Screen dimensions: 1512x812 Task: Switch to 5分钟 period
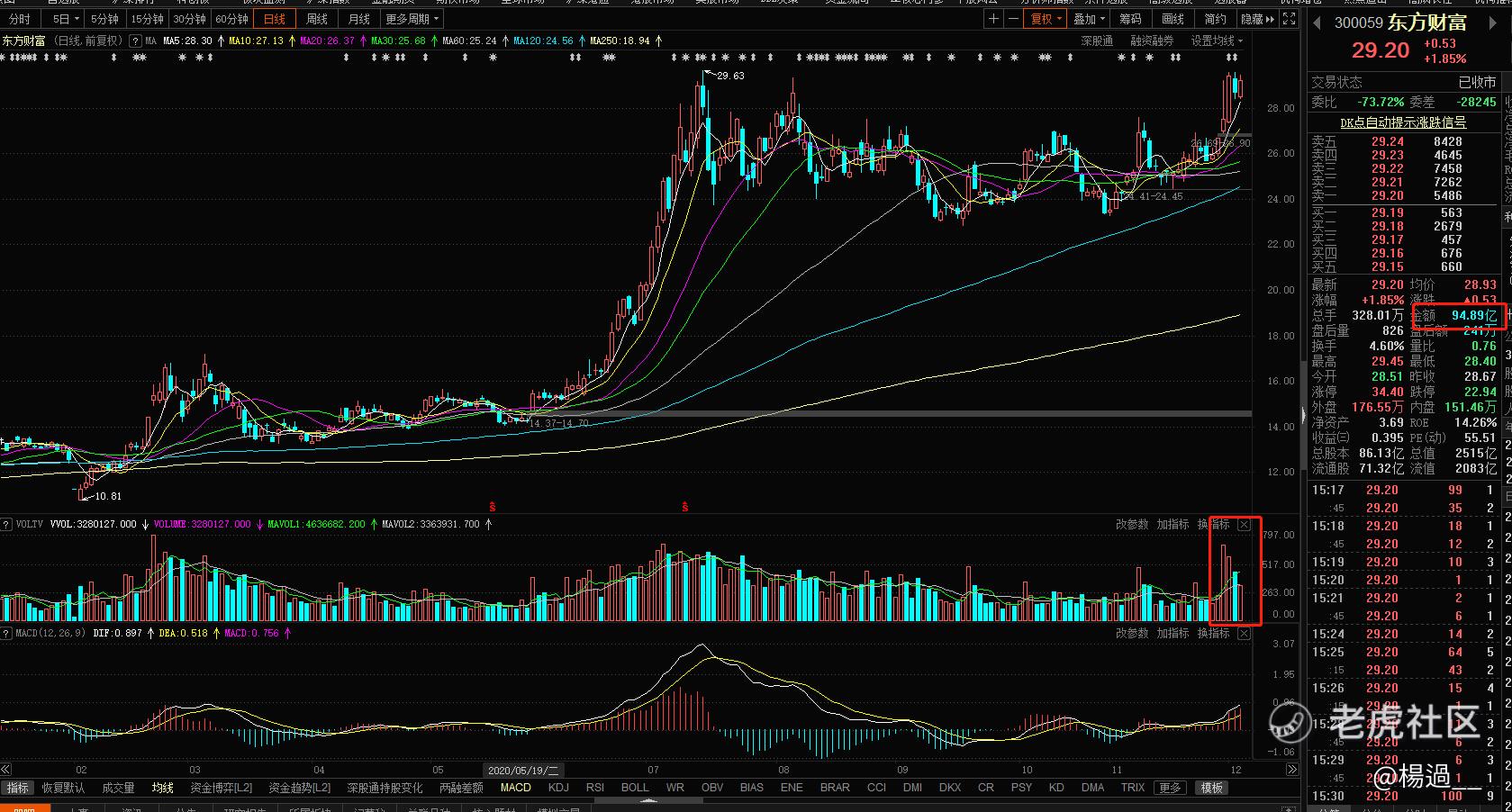click(x=104, y=19)
